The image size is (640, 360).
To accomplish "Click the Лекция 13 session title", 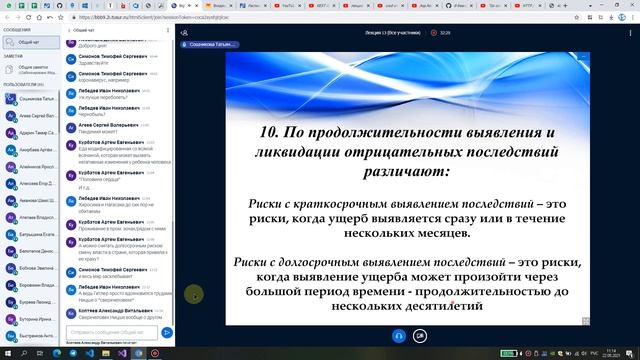I will (393, 33).
